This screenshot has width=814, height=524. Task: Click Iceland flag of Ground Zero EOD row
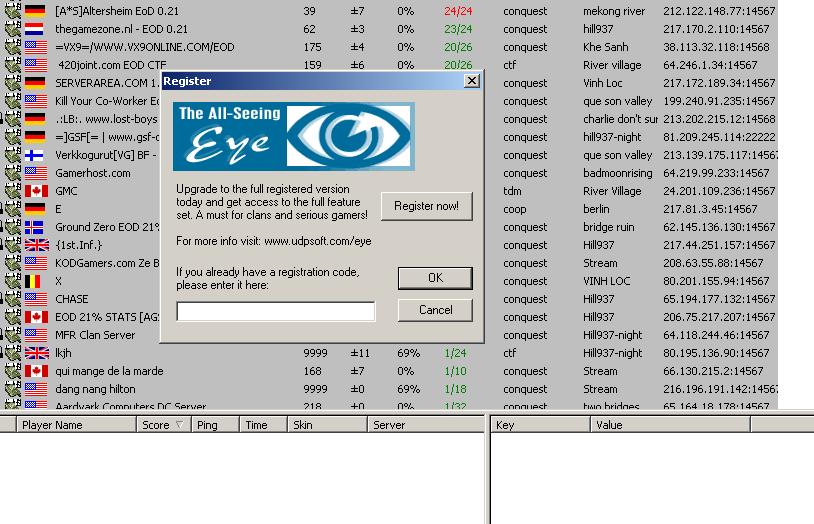[35, 227]
